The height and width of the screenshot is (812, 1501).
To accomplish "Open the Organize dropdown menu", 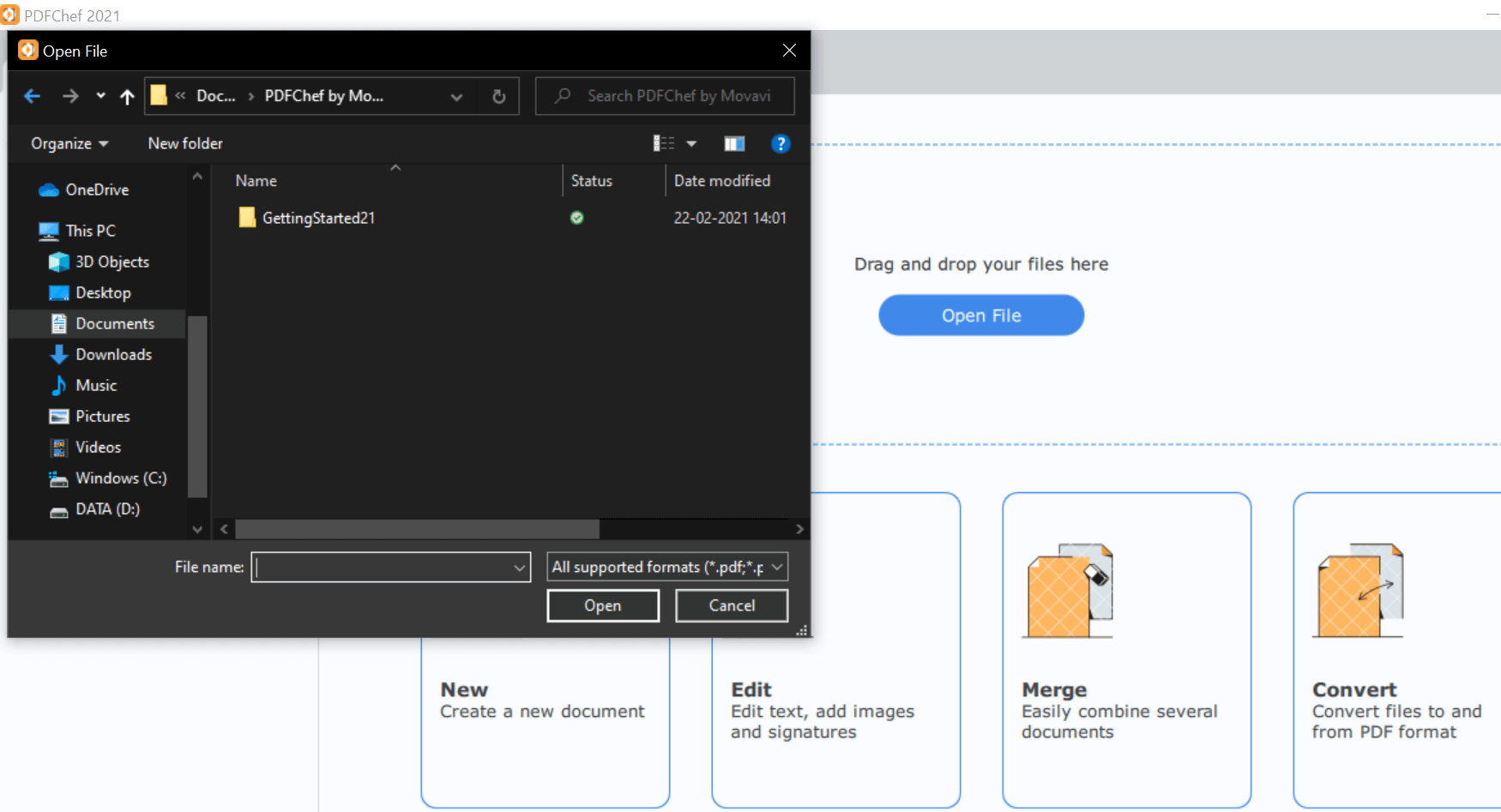I will pyautogui.click(x=68, y=143).
